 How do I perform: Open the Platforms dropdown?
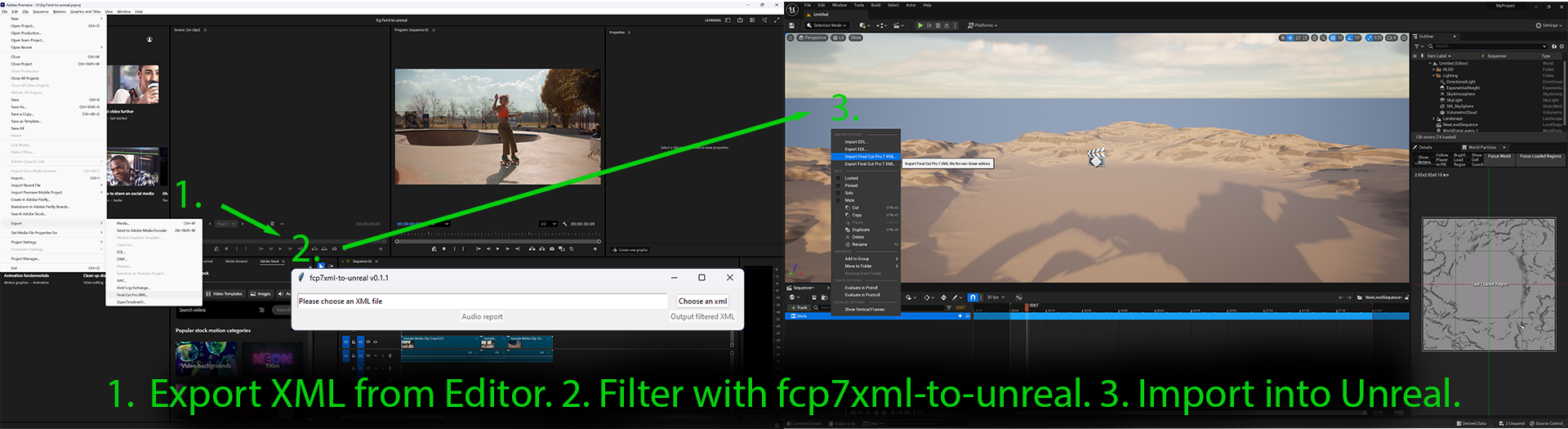[x=982, y=25]
